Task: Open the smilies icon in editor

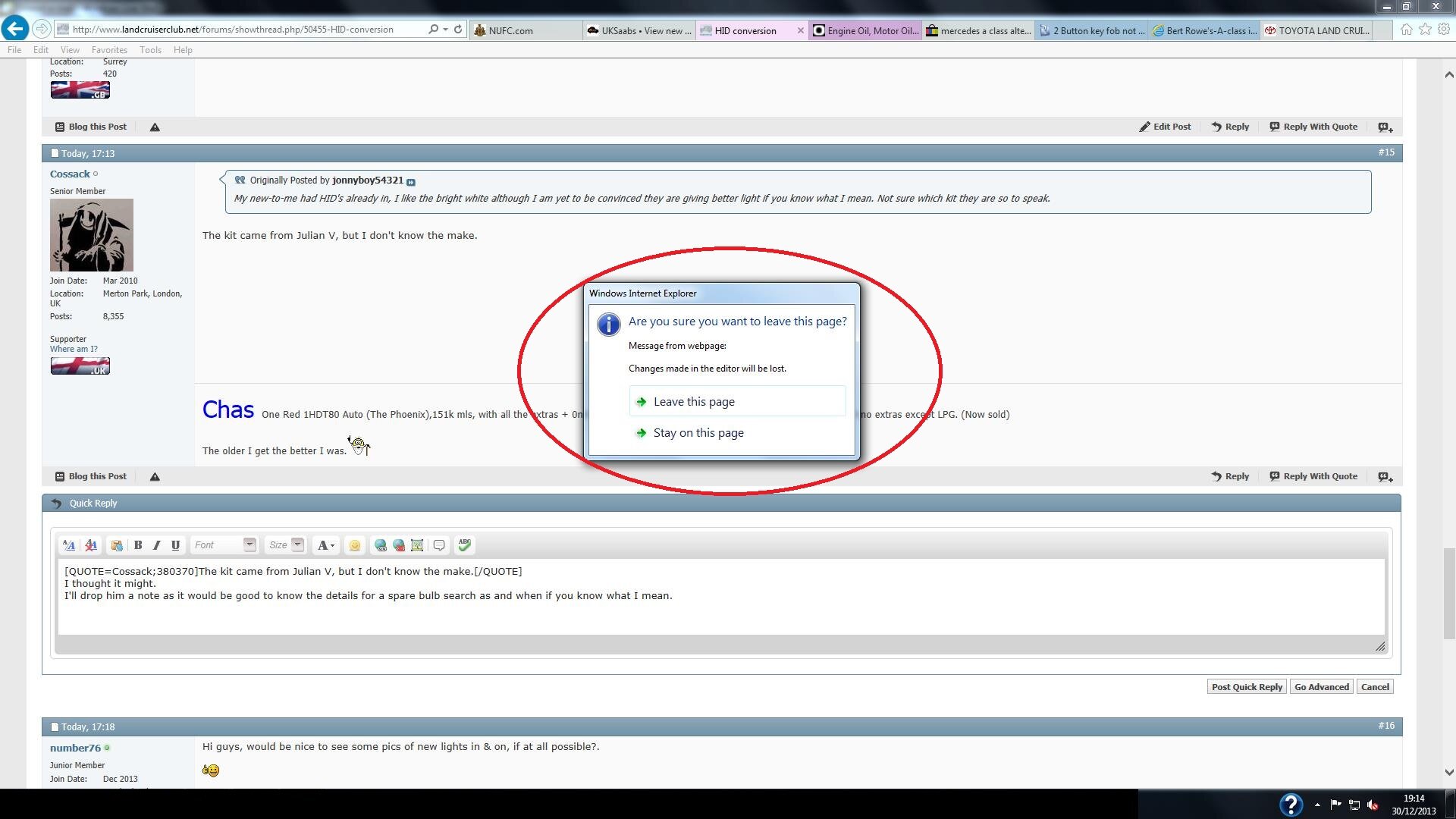Action: pos(354,544)
